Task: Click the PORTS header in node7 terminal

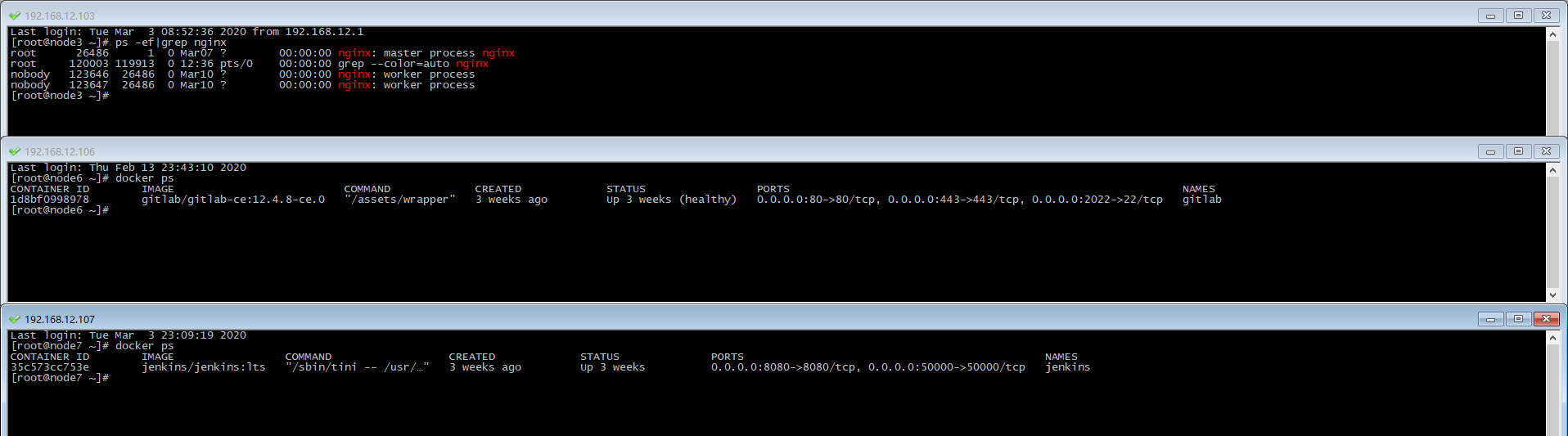Action: [x=728, y=357]
